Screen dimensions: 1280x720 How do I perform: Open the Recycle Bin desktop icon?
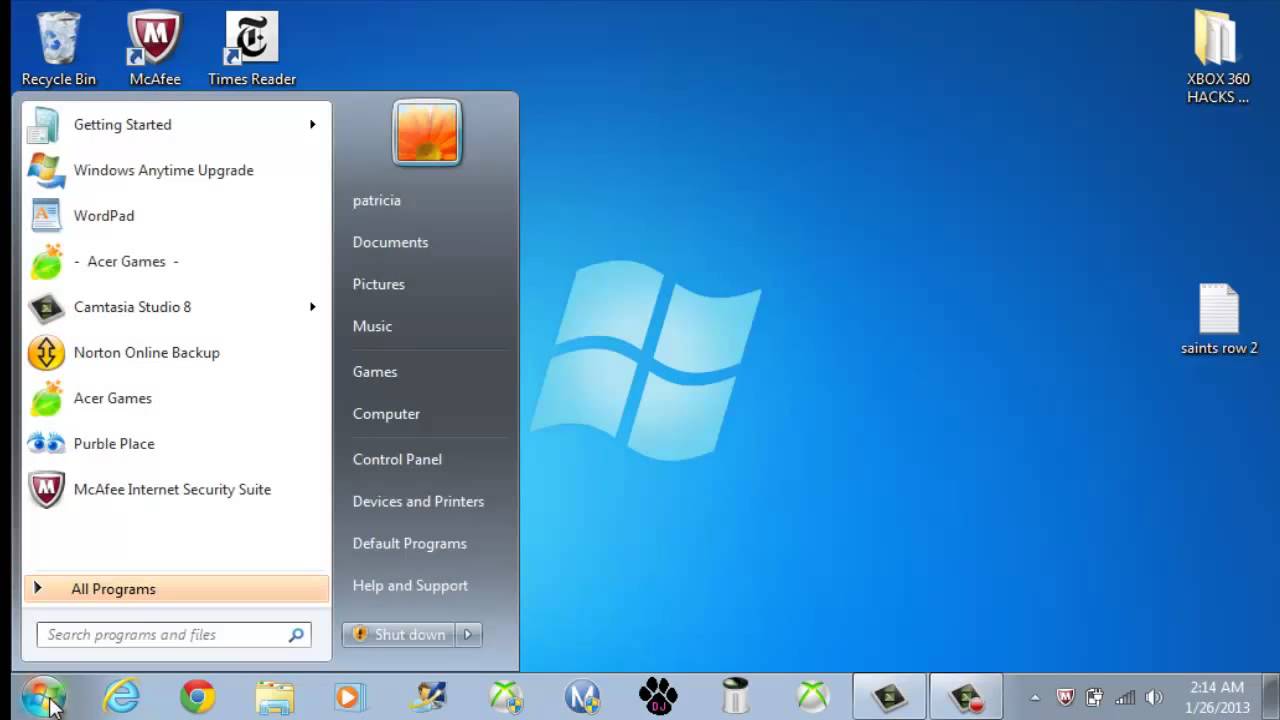[59, 48]
